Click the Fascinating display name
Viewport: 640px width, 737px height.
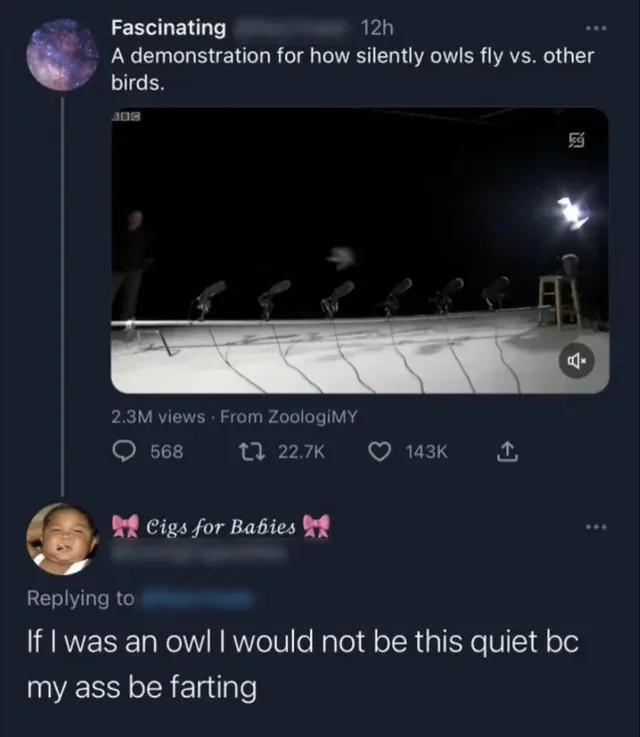[x=168, y=28]
